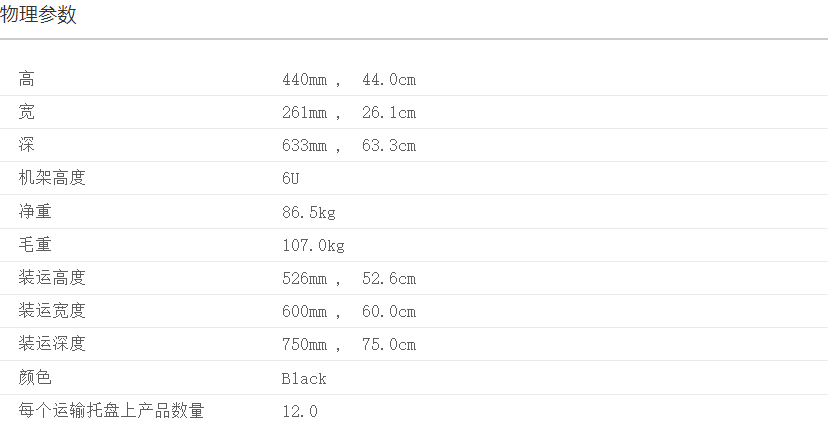832x422 pixels.
Task: Click the 机架高度 label
Action: (x=52, y=178)
